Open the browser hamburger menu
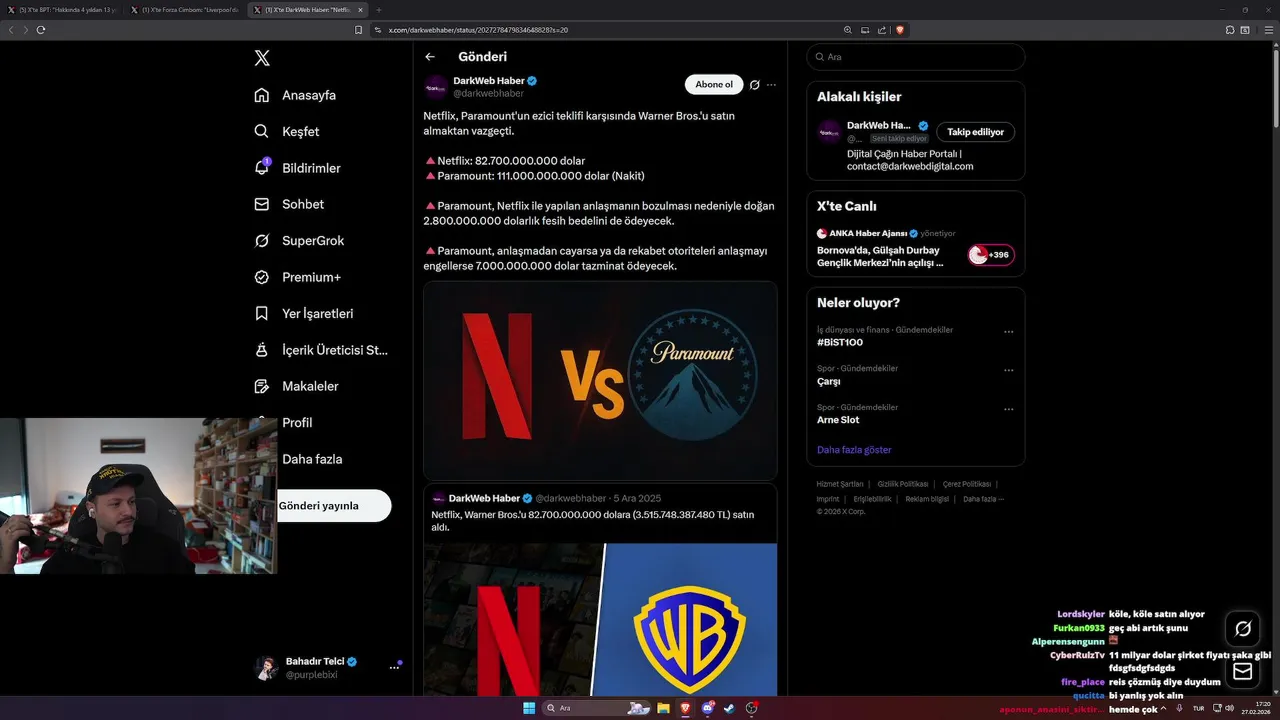This screenshot has width=1280, height=720. click(x=1270, y=30)
